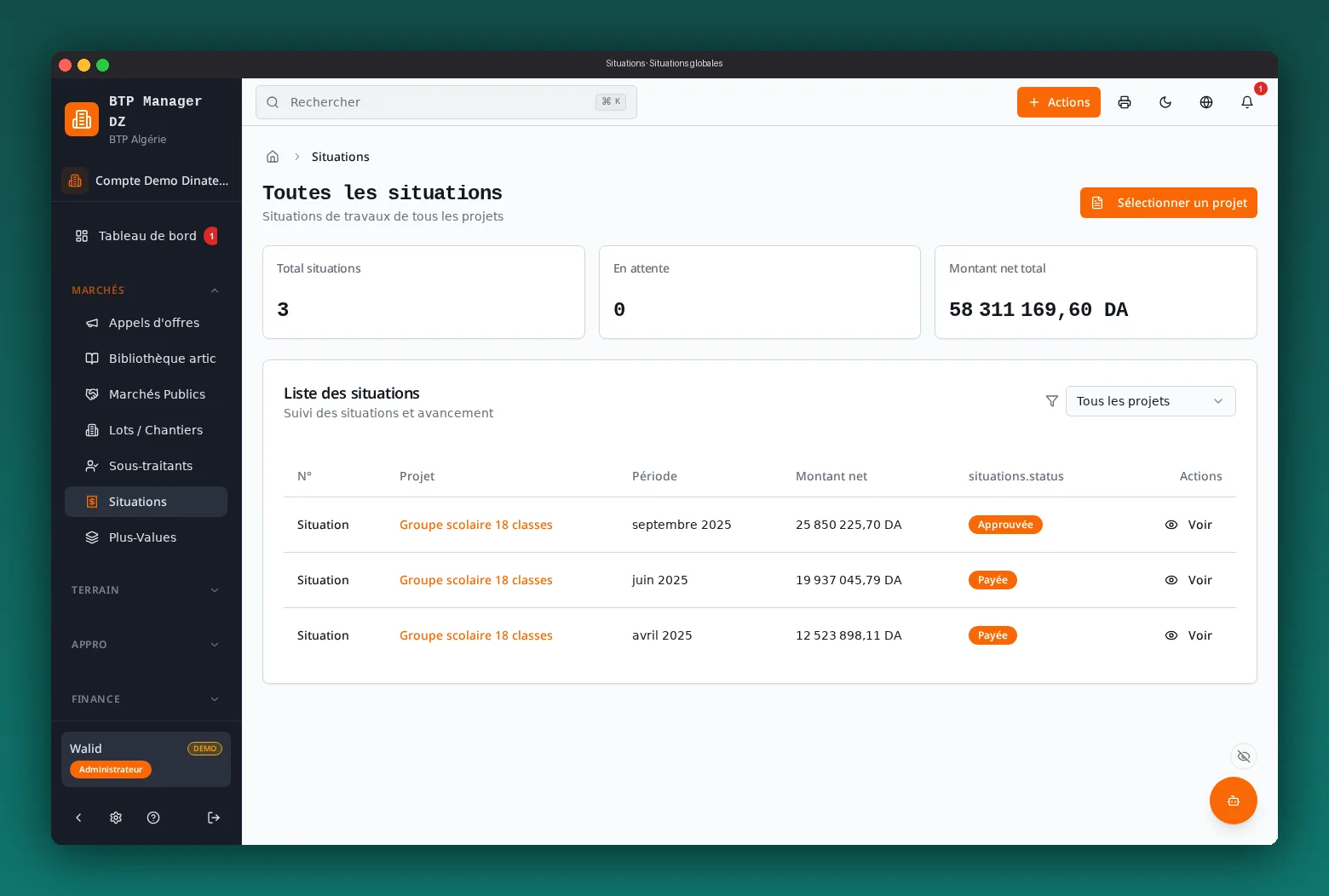This screenshot has width=1329, height=896.
Task: Go to home via breadcrumb house icon
Action: (x=273, y=157)
